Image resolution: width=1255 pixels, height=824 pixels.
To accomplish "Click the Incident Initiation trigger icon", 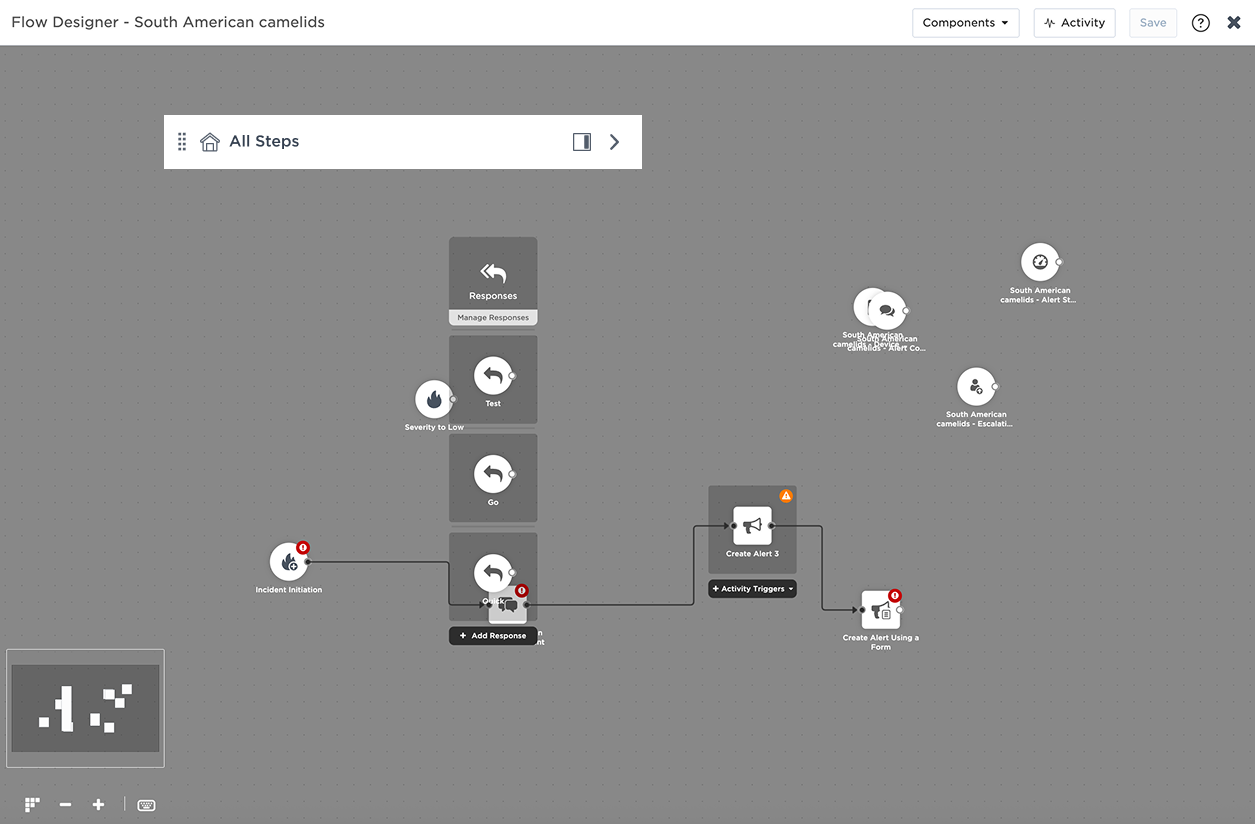I will (x=289, y=562).
